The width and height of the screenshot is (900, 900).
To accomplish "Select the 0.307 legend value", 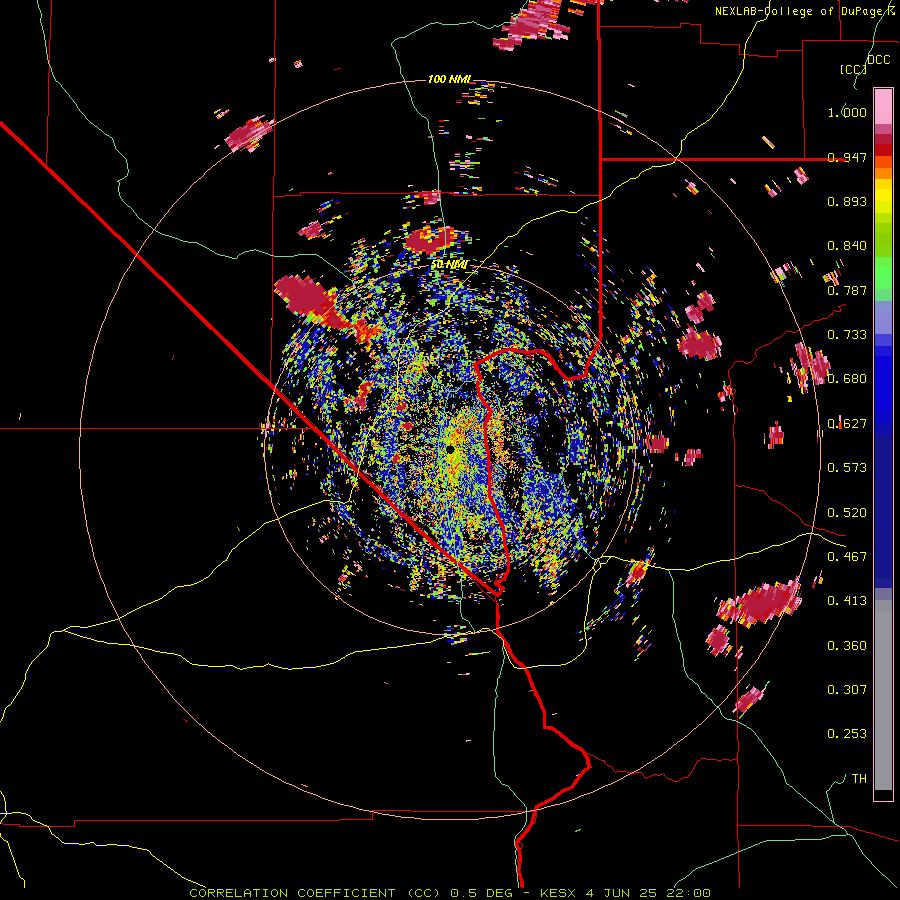I will (x=847, y=690).
